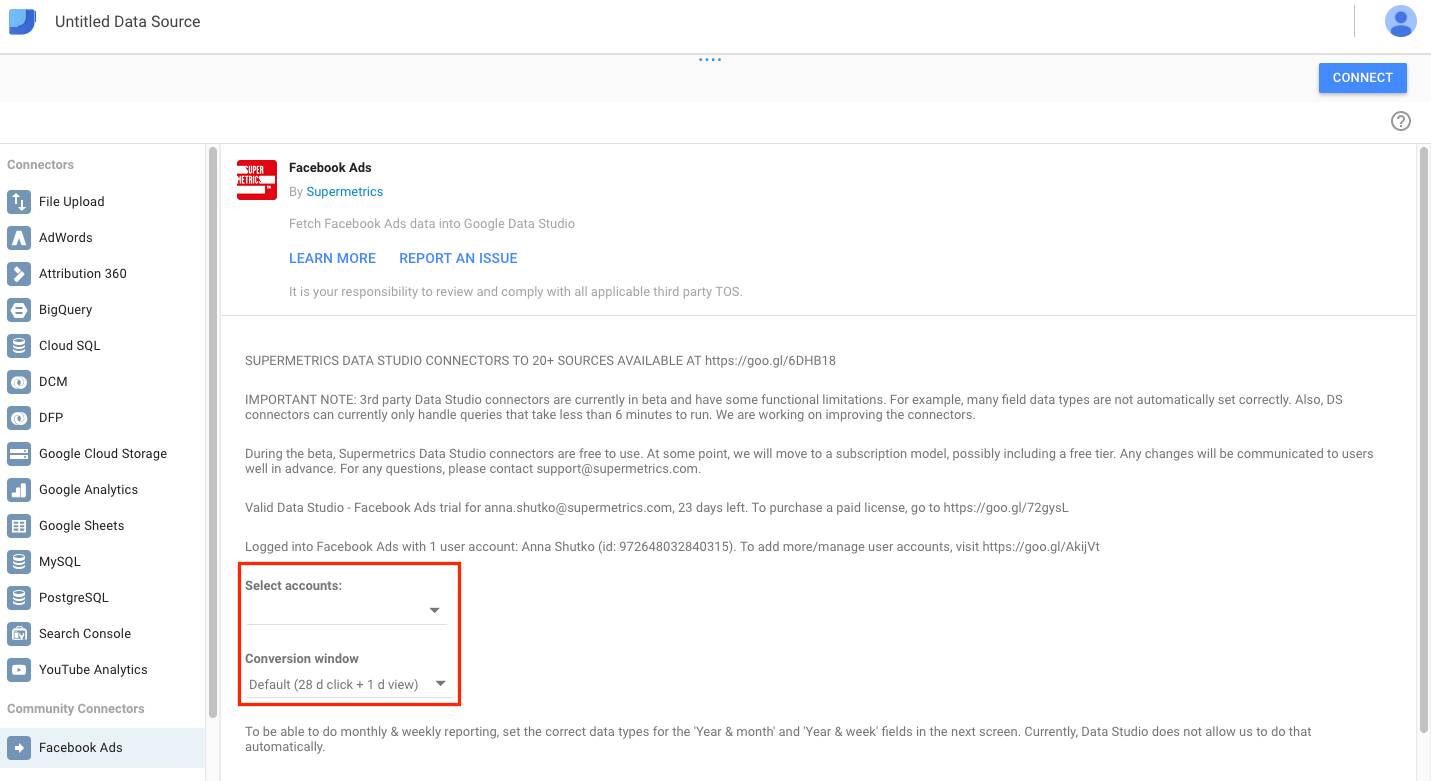Screen dimensions: 1431x781
Task: Click the Search Console connector icon
Action: tap(19, 634)
